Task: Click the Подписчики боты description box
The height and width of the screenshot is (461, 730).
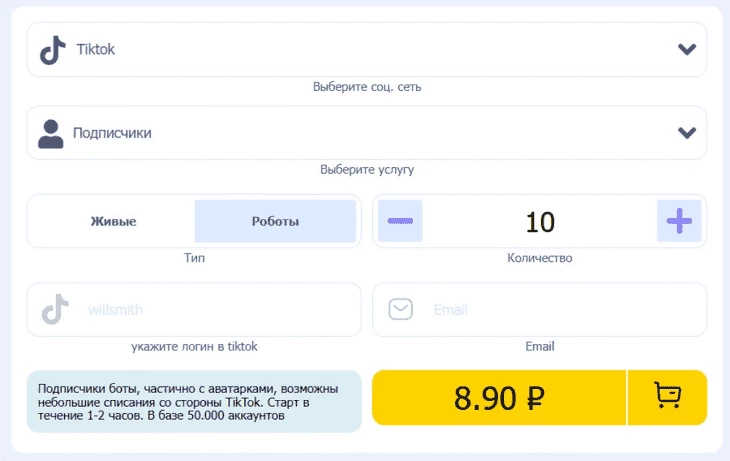Action: click(x=194, y=401)
